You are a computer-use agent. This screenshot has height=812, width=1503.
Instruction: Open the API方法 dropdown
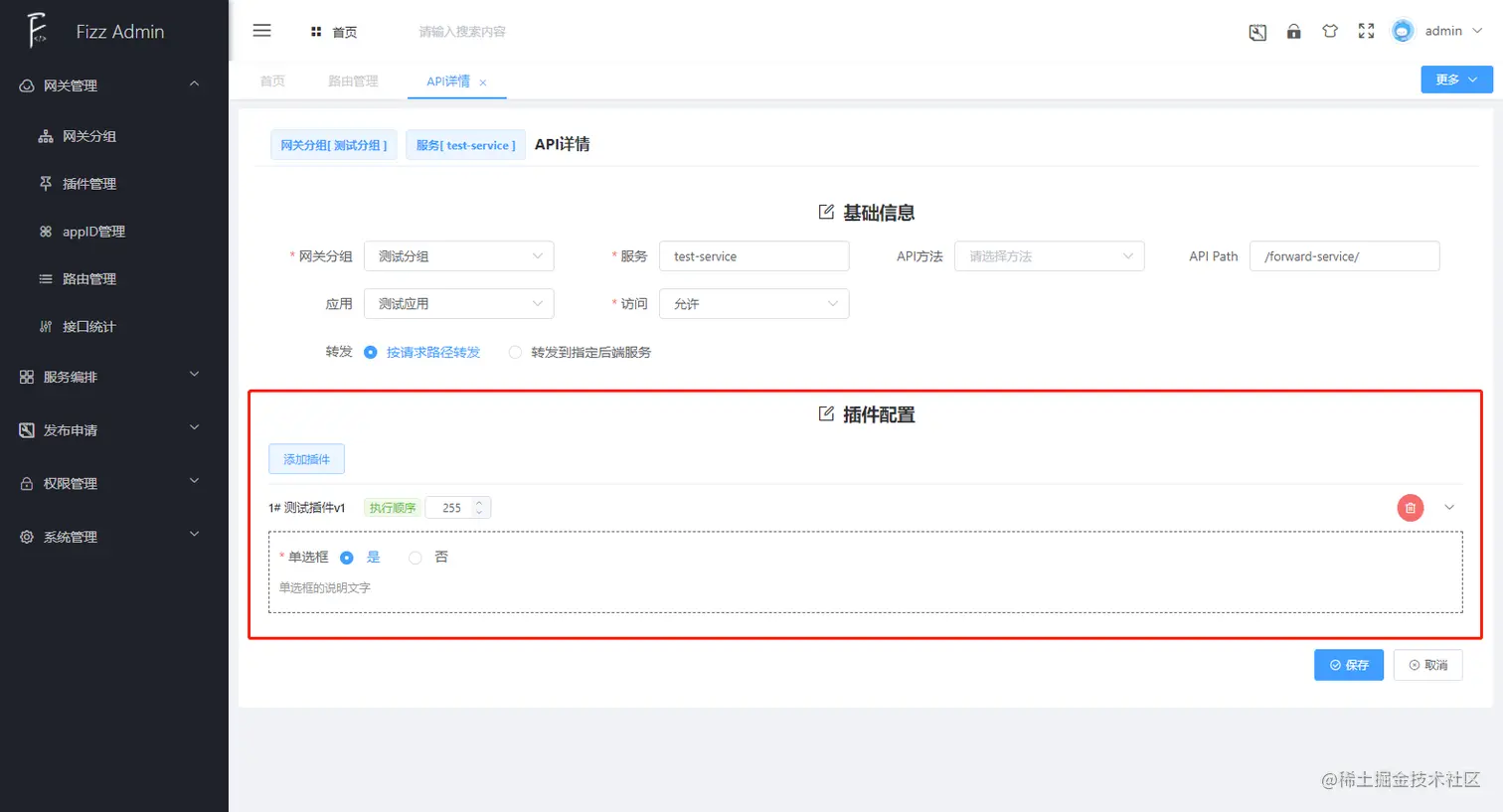click(x=1050, y=256)
